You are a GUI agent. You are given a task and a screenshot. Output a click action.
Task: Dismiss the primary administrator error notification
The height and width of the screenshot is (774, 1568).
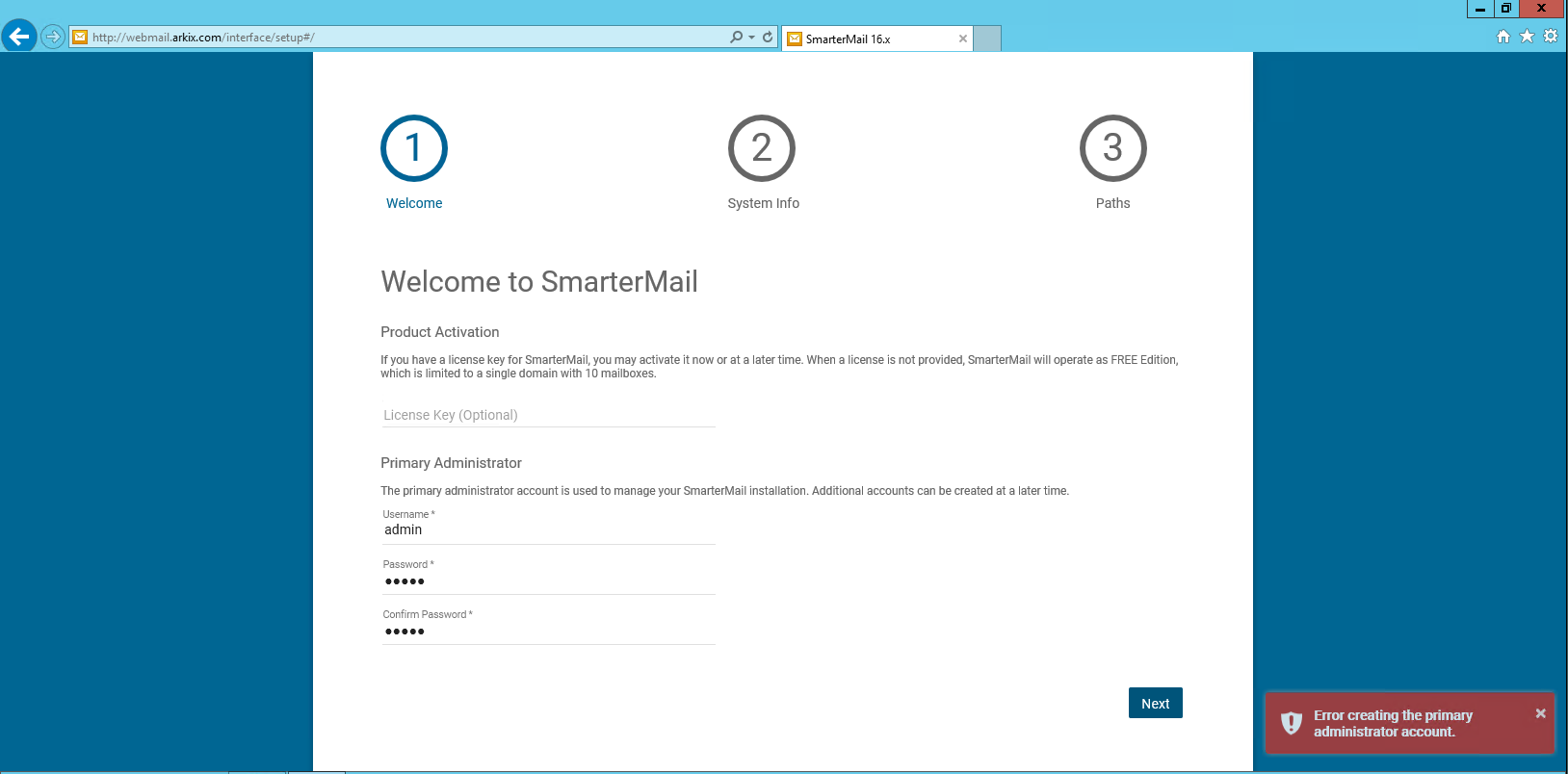coord(1540,713)
